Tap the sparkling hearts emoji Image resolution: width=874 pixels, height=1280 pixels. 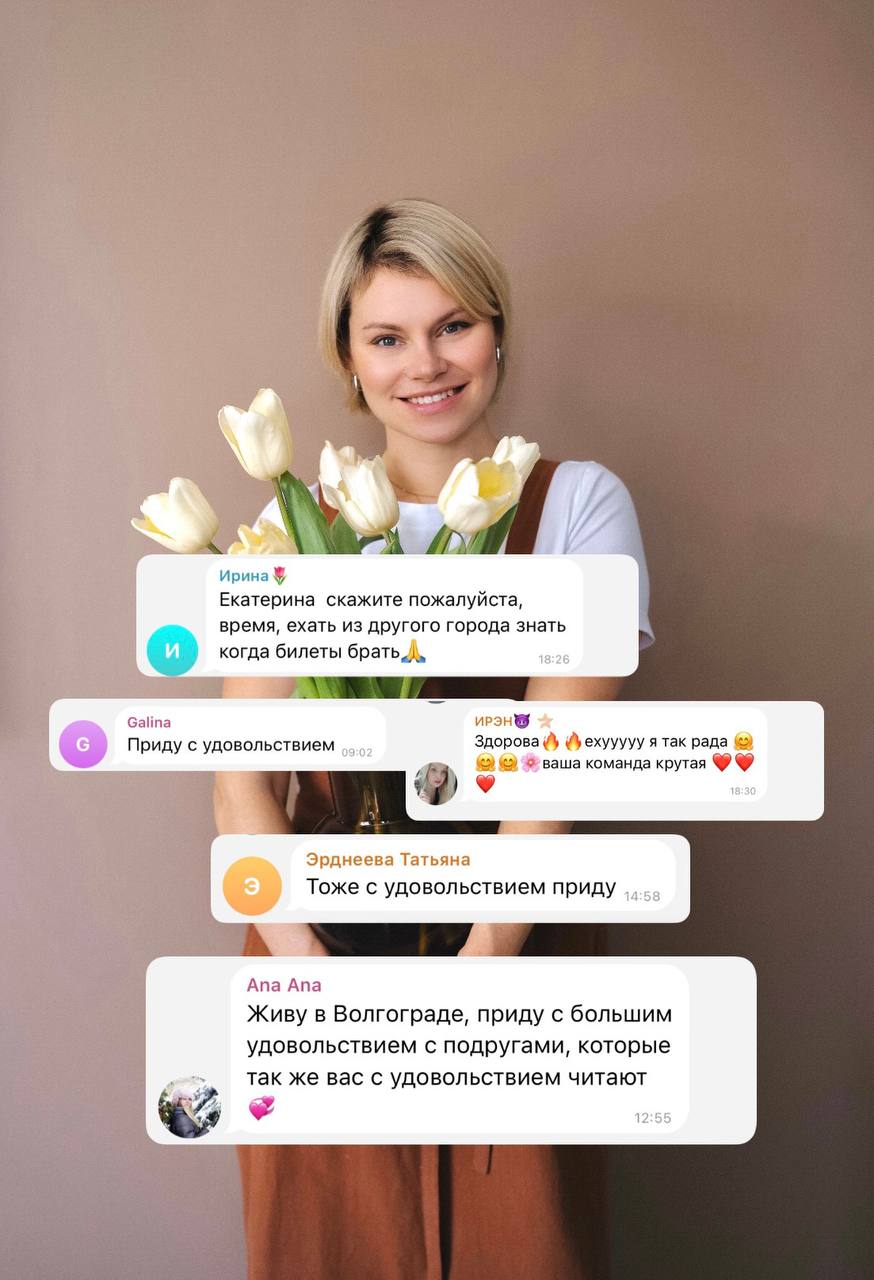click(x=261, y=1107)
